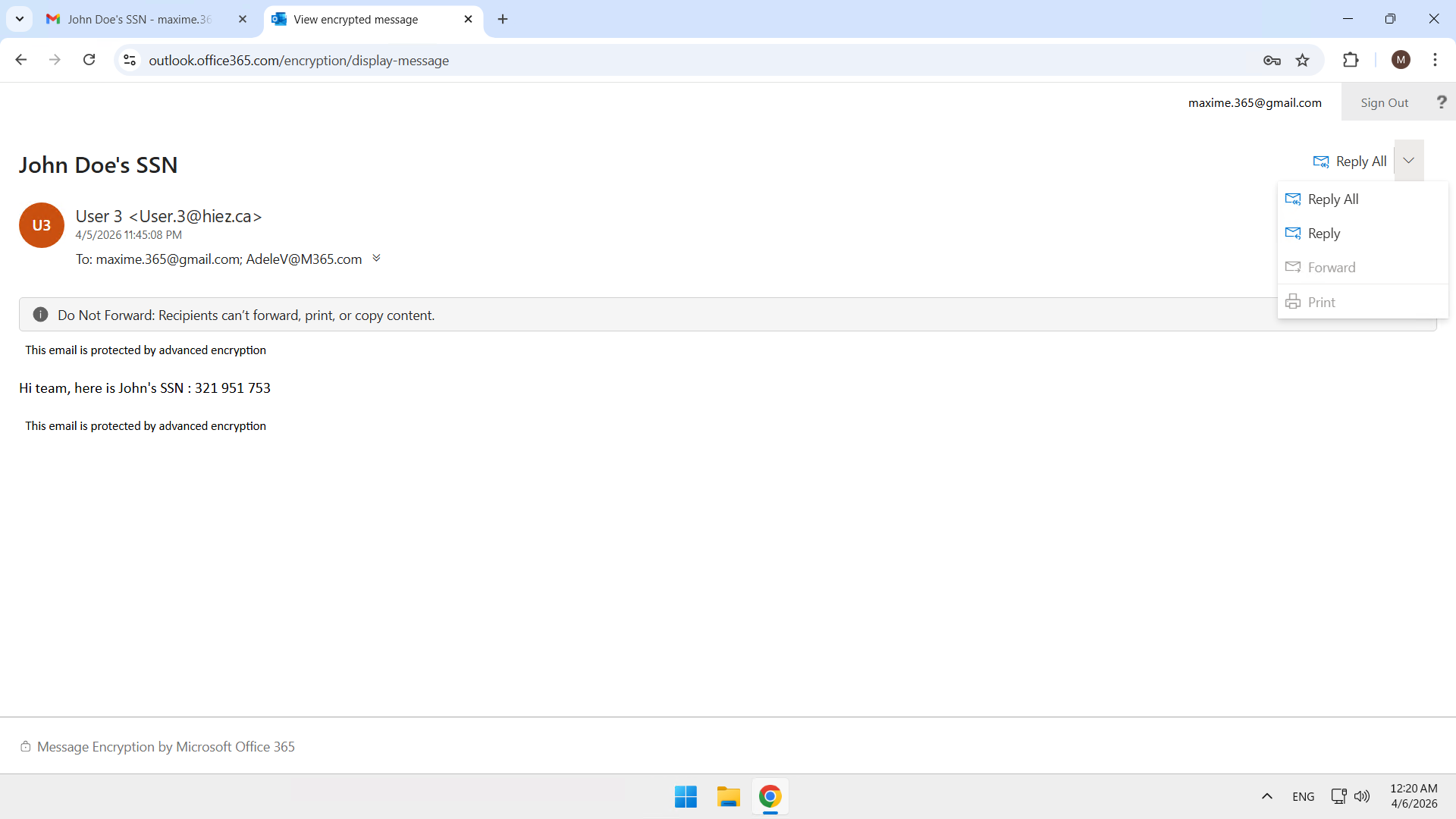Bookmark this page with the star icon

point(1303,61)
